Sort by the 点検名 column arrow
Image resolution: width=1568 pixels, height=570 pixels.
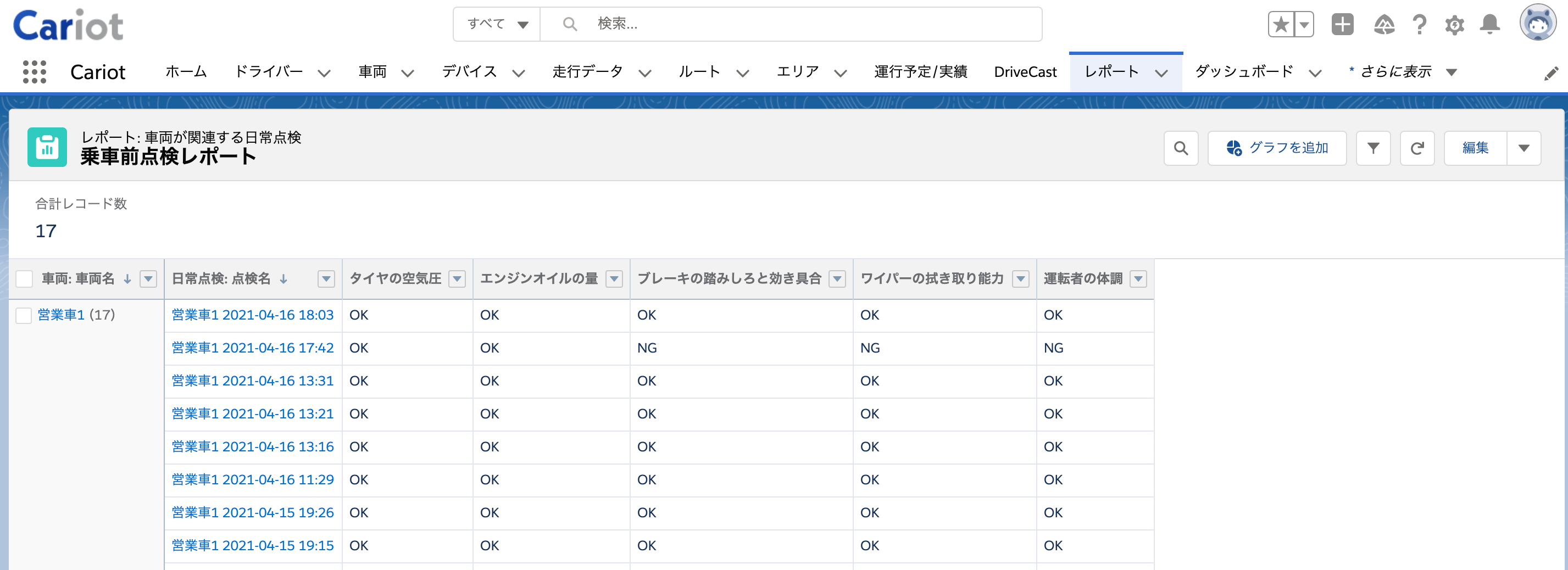click(283, 278)
